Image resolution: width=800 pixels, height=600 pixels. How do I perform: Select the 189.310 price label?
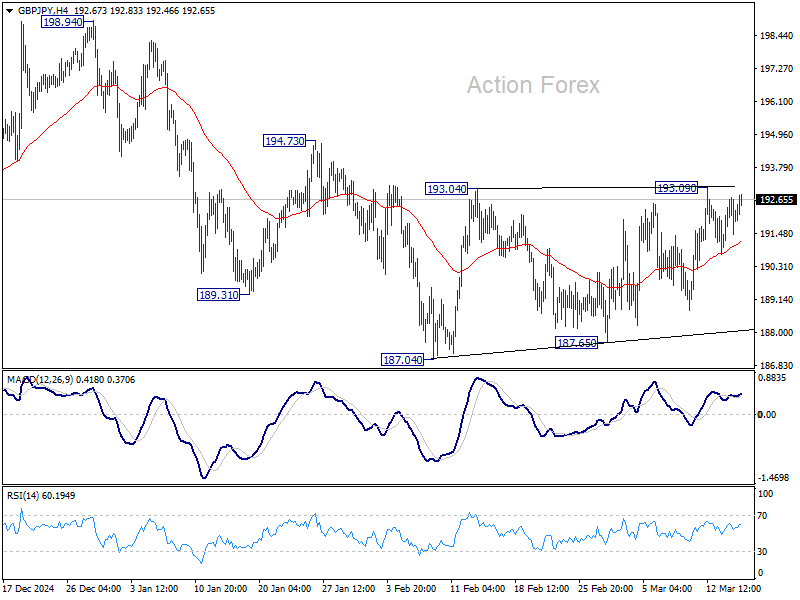tap(218, 295)
